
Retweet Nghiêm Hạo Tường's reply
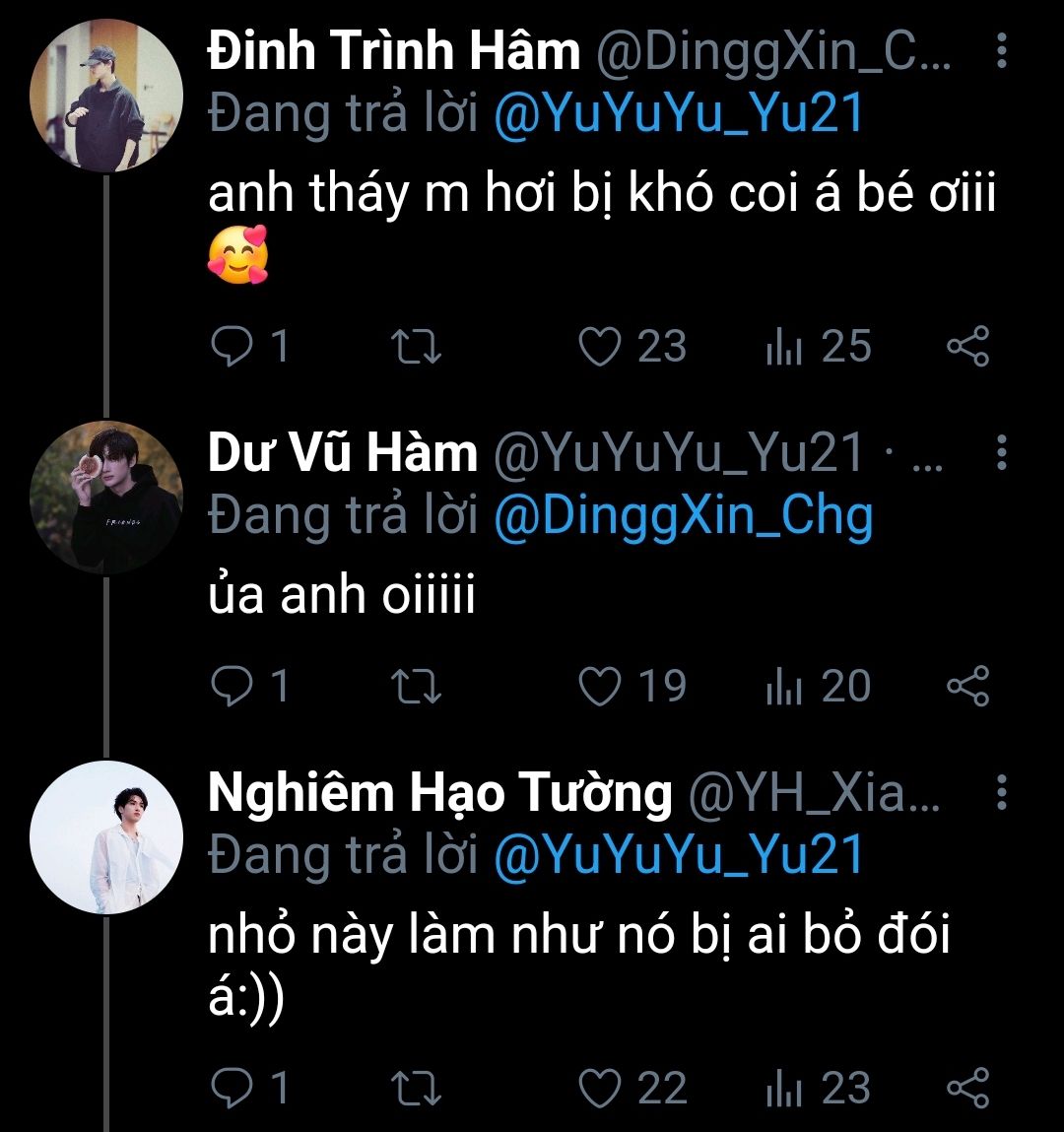coord(417,1089)
